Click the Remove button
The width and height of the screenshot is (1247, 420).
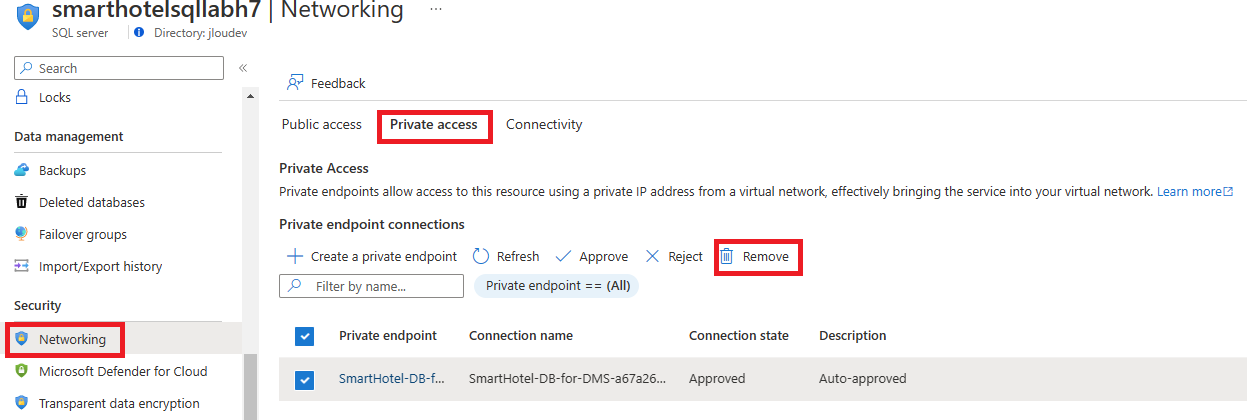[x=755, y=256]
